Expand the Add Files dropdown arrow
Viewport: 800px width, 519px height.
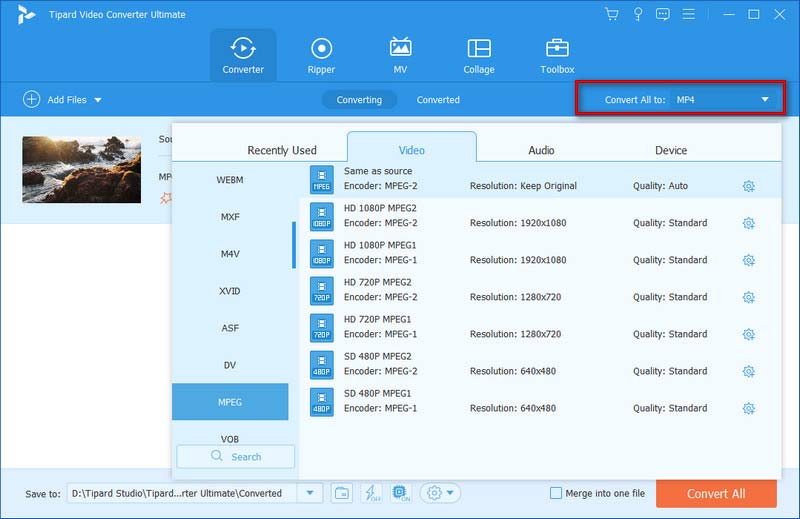[98, 100]
